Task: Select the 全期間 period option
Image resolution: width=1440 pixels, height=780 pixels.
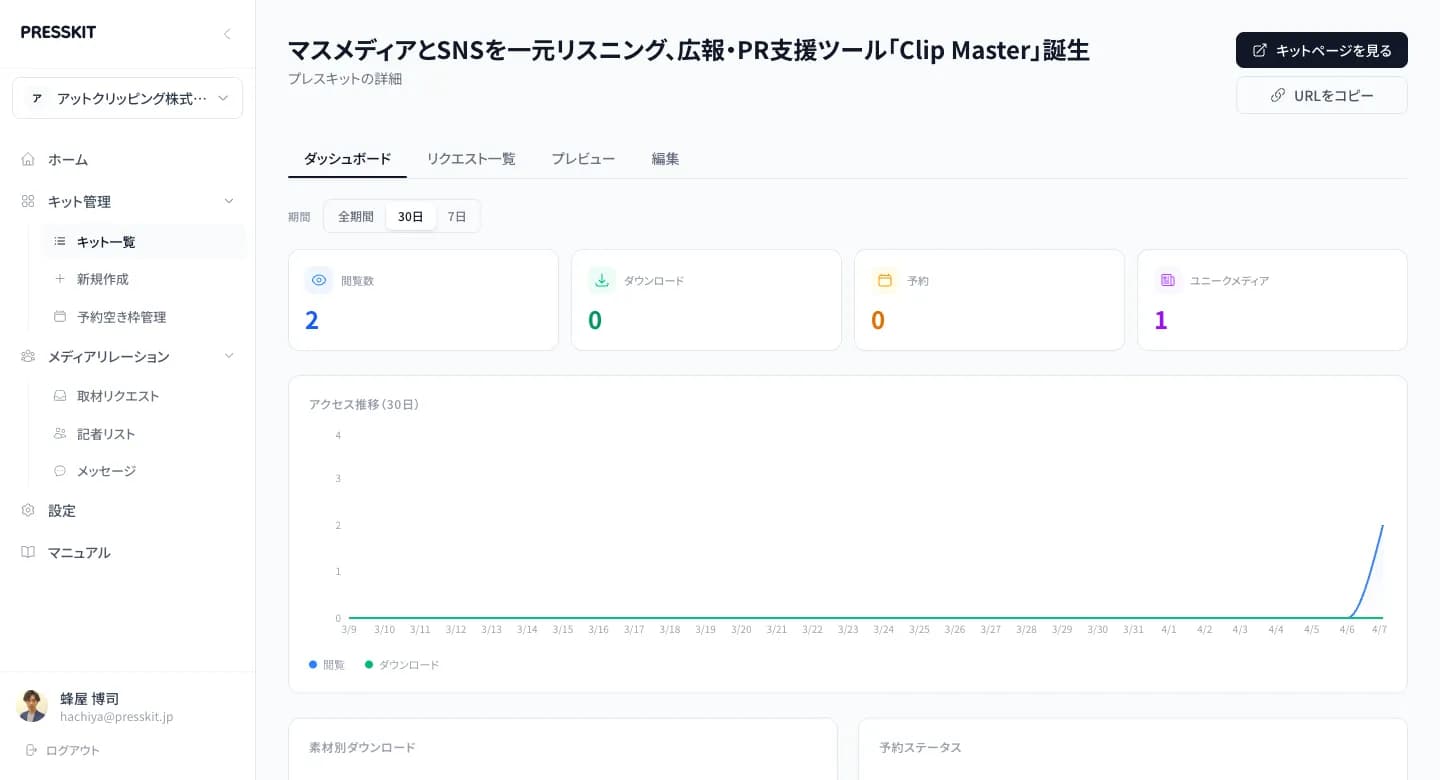Action: coord(356,216)
